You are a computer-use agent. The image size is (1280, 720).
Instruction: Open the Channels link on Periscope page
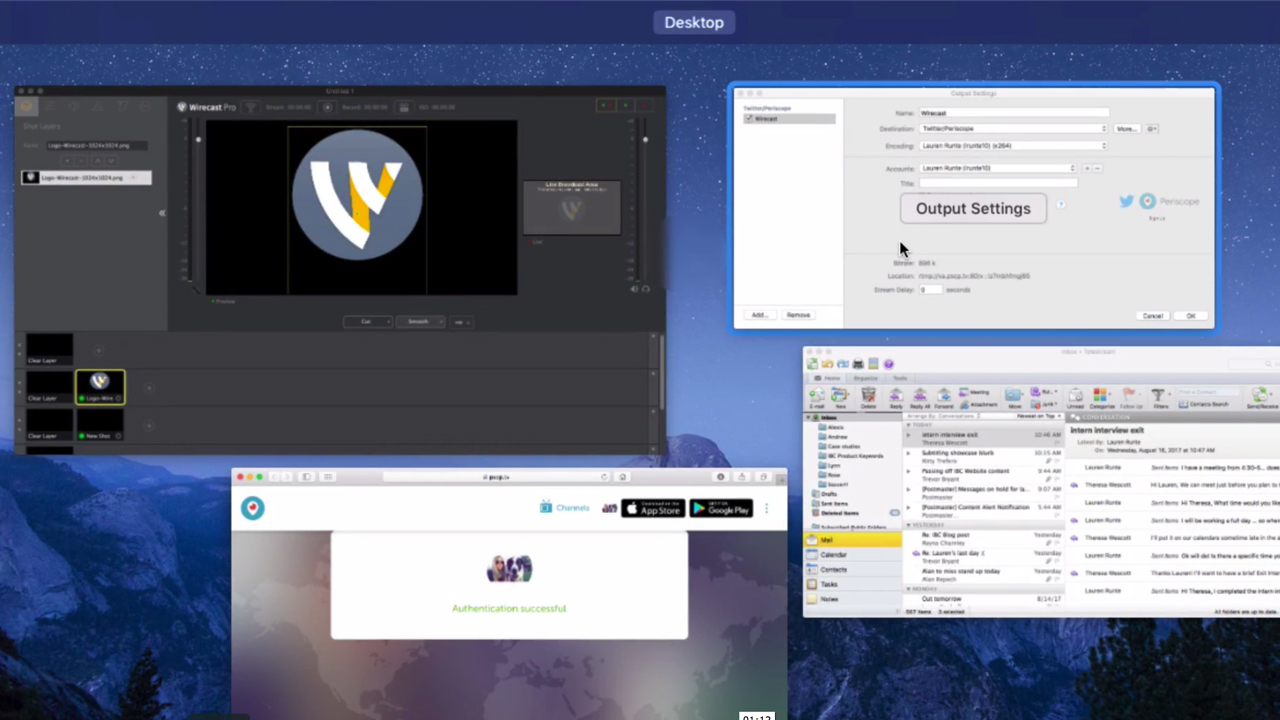pos(564,508)
